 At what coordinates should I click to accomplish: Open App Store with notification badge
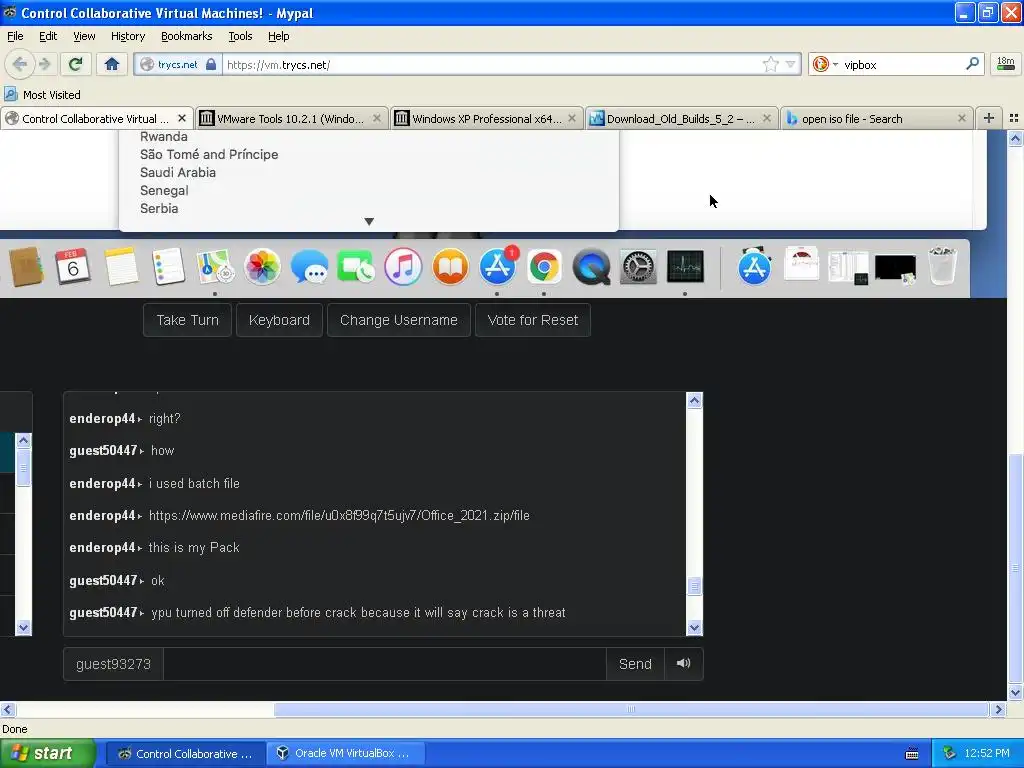click(x=498, y=266)
